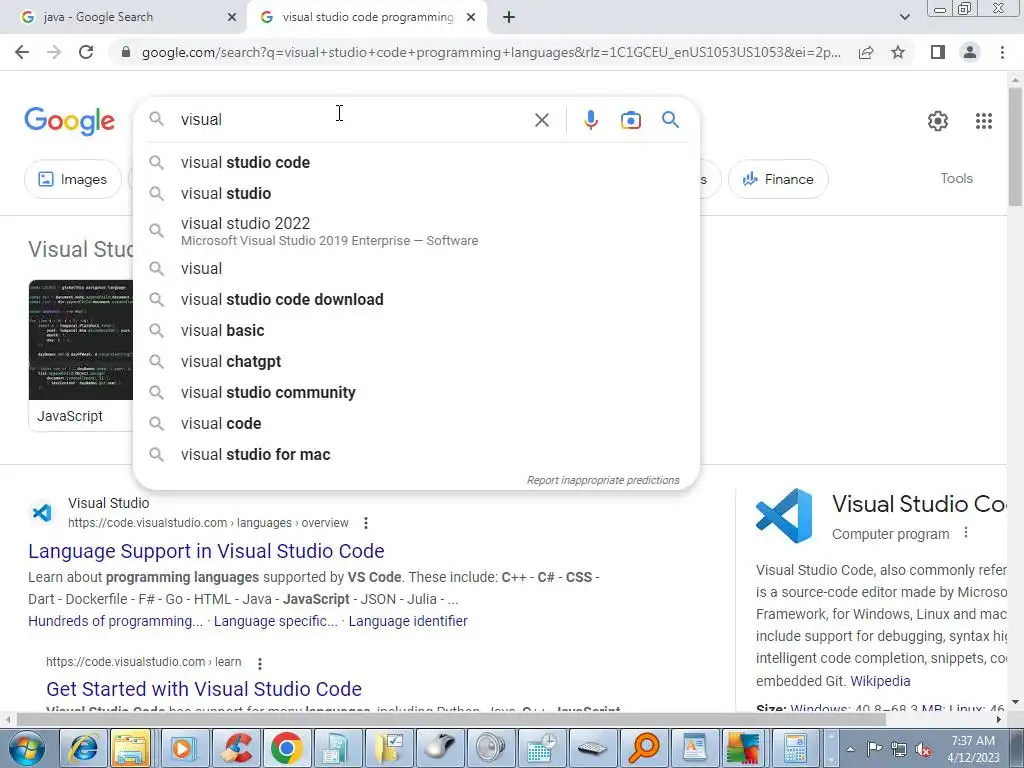
Task: Start voice search with the microphone icon
Action: 590,120
